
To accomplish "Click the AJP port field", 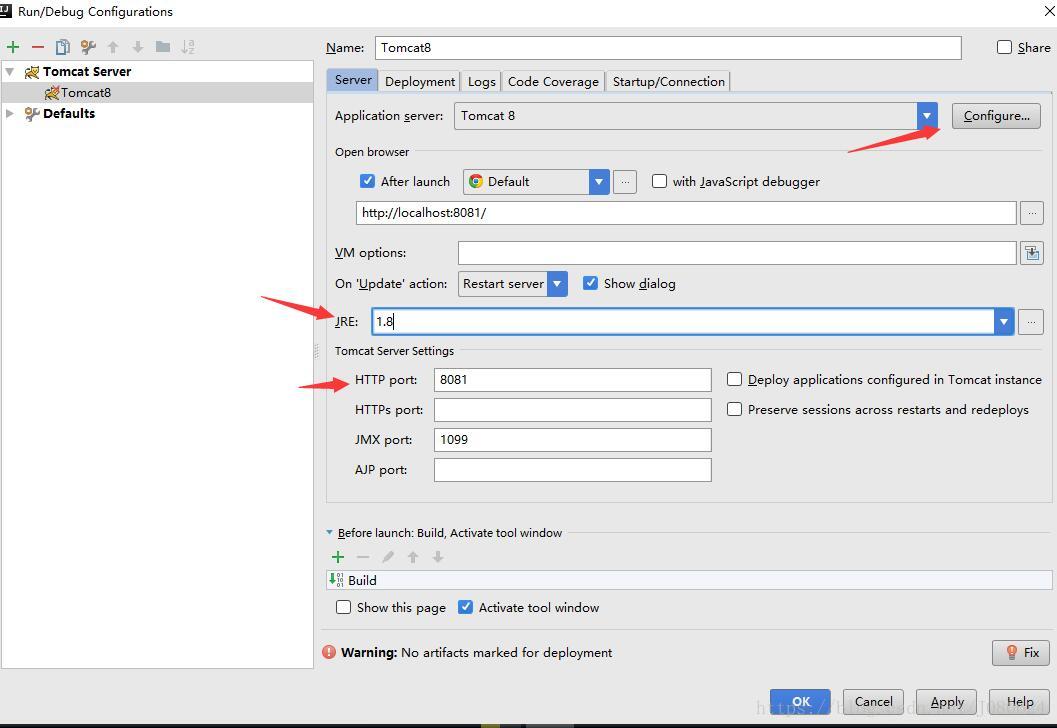I will point(572,470).
